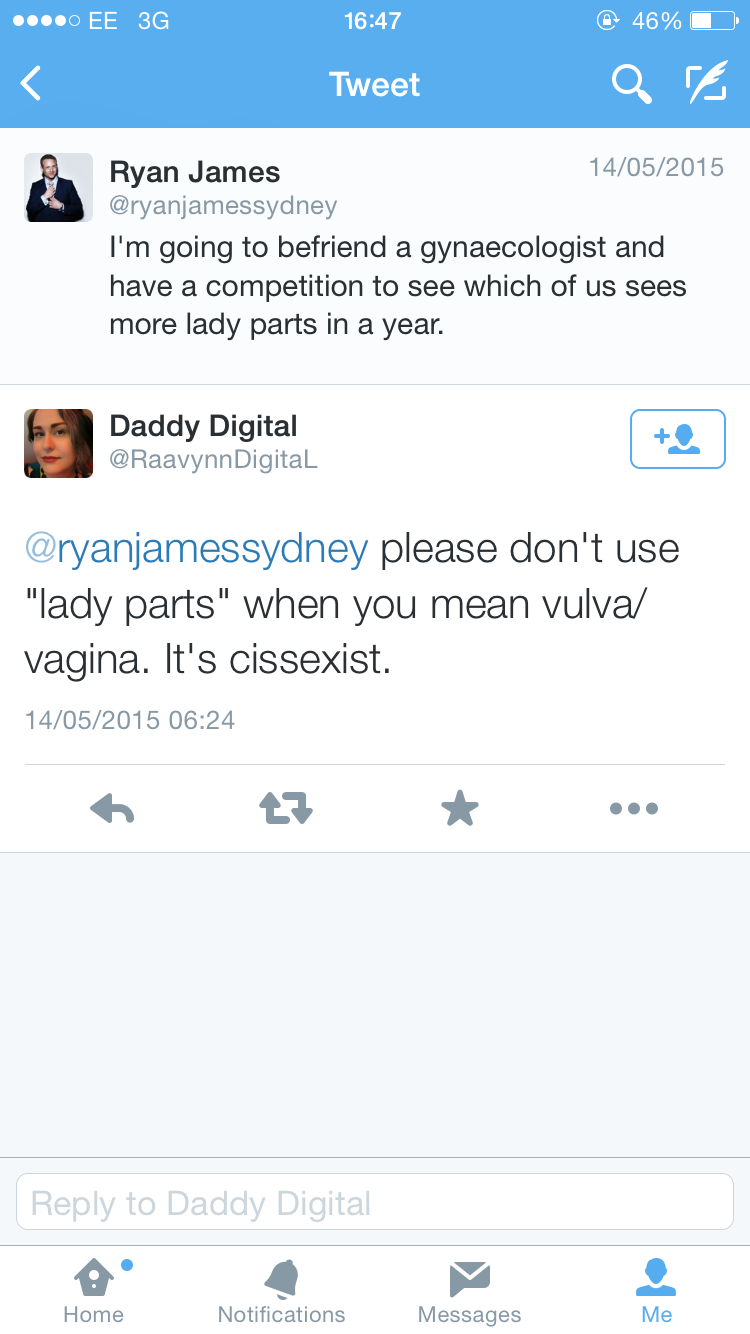Reply to the tweet using the arrow icon
This screenshot has height=1334, width=750.
pyautogui.click(x=112, y=808)
